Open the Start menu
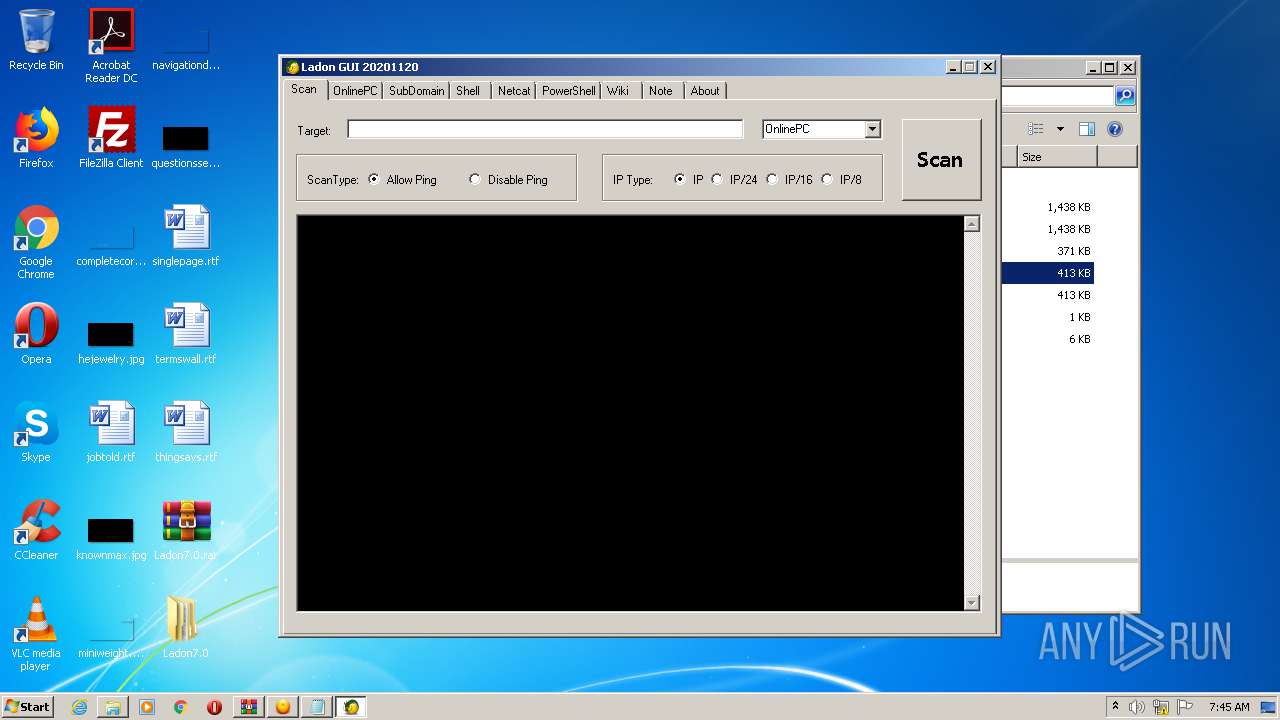The height and width of the screenshot is (720, 1280). click(x=27, y=707)
